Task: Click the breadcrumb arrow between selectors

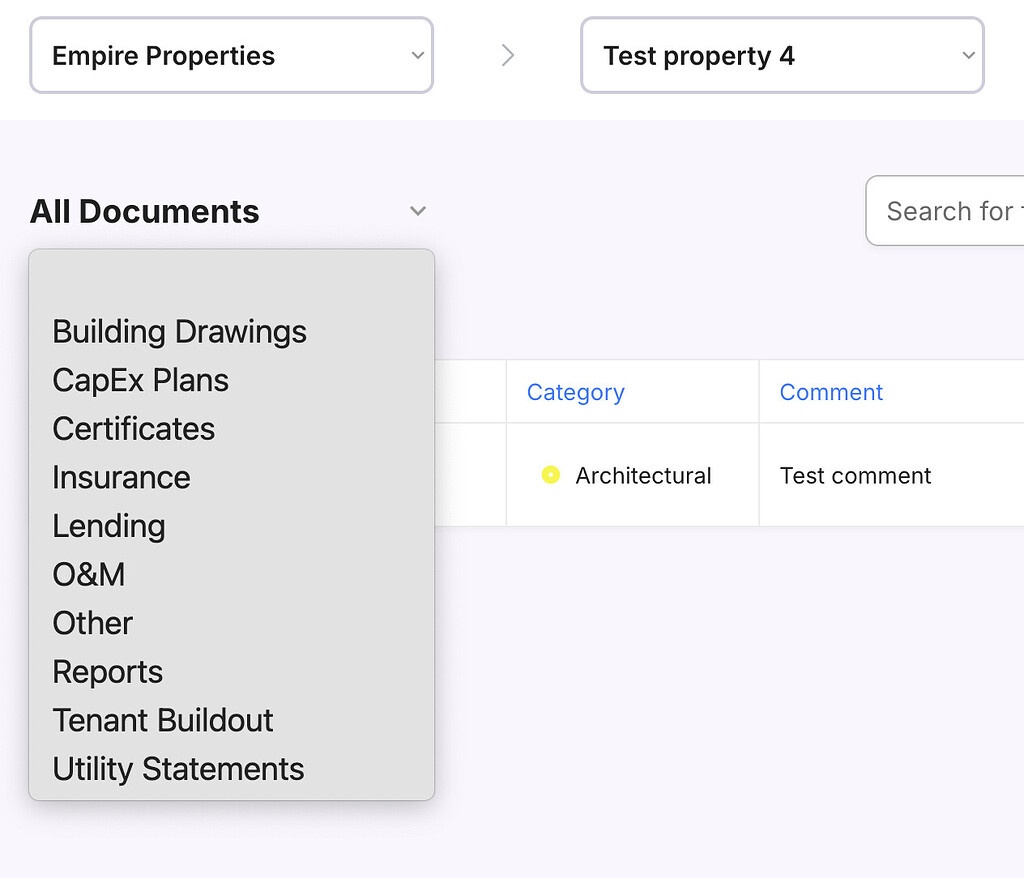Action: click(x=508, y=55)
